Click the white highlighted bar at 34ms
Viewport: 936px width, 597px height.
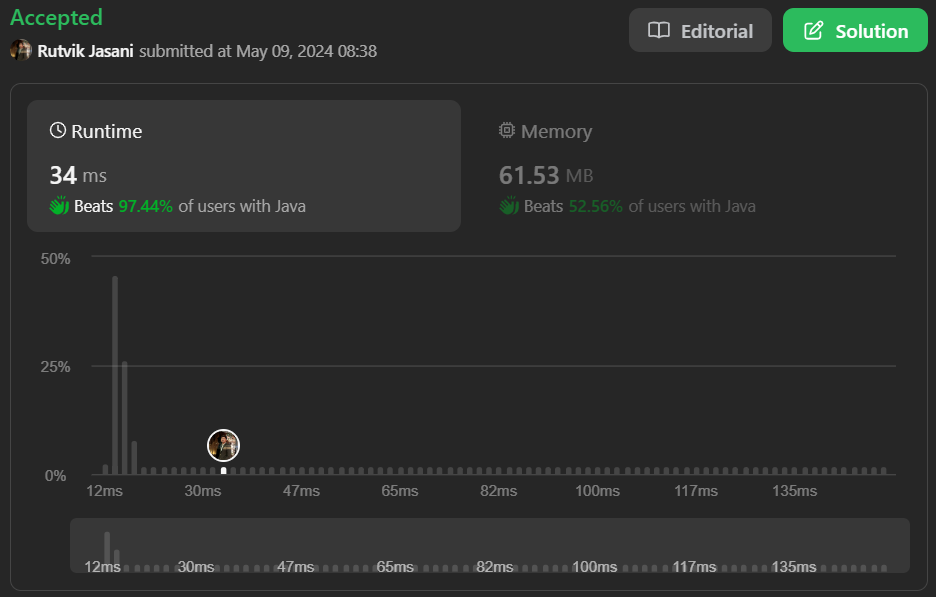point(223,470)
